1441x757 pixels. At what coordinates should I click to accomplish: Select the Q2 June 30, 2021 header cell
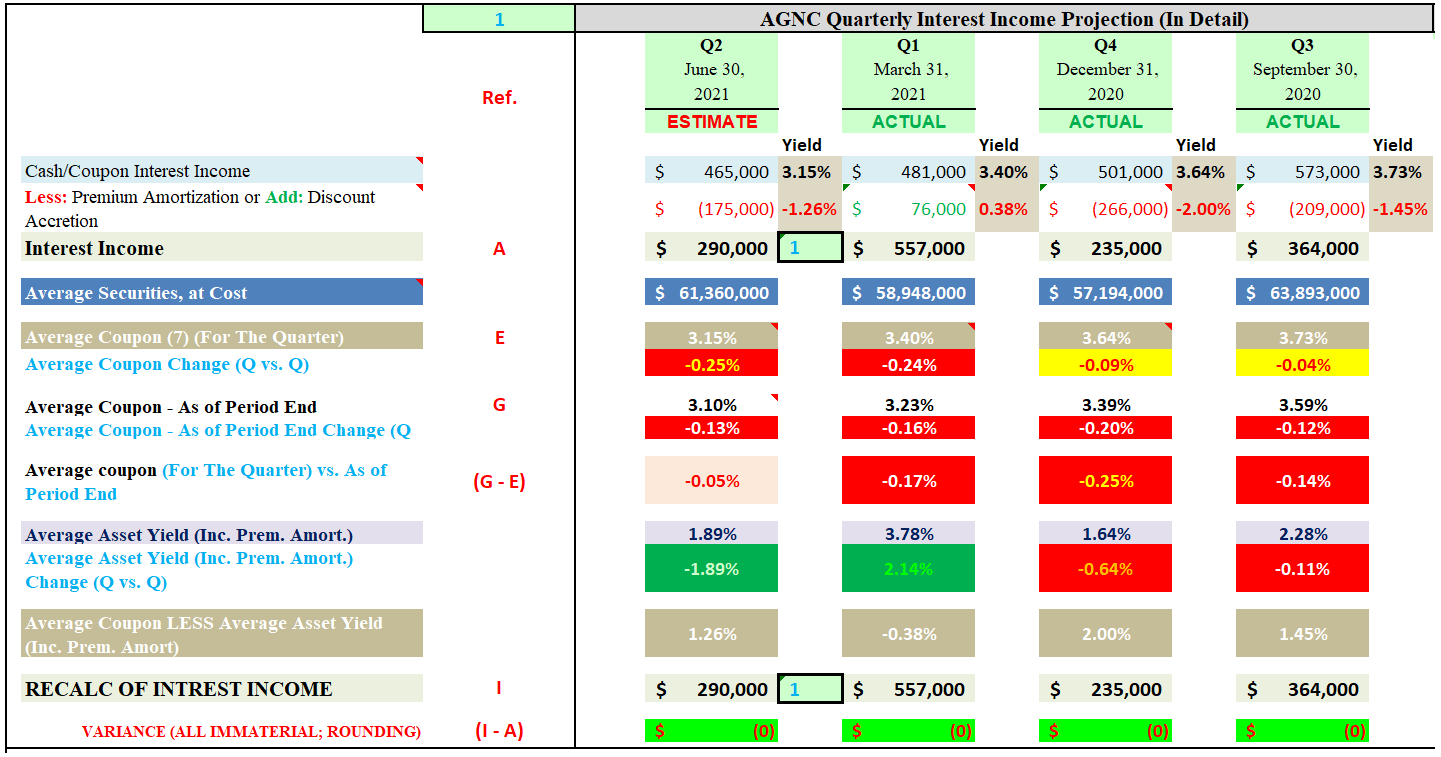pyautogui.click(x=711, y=70)
